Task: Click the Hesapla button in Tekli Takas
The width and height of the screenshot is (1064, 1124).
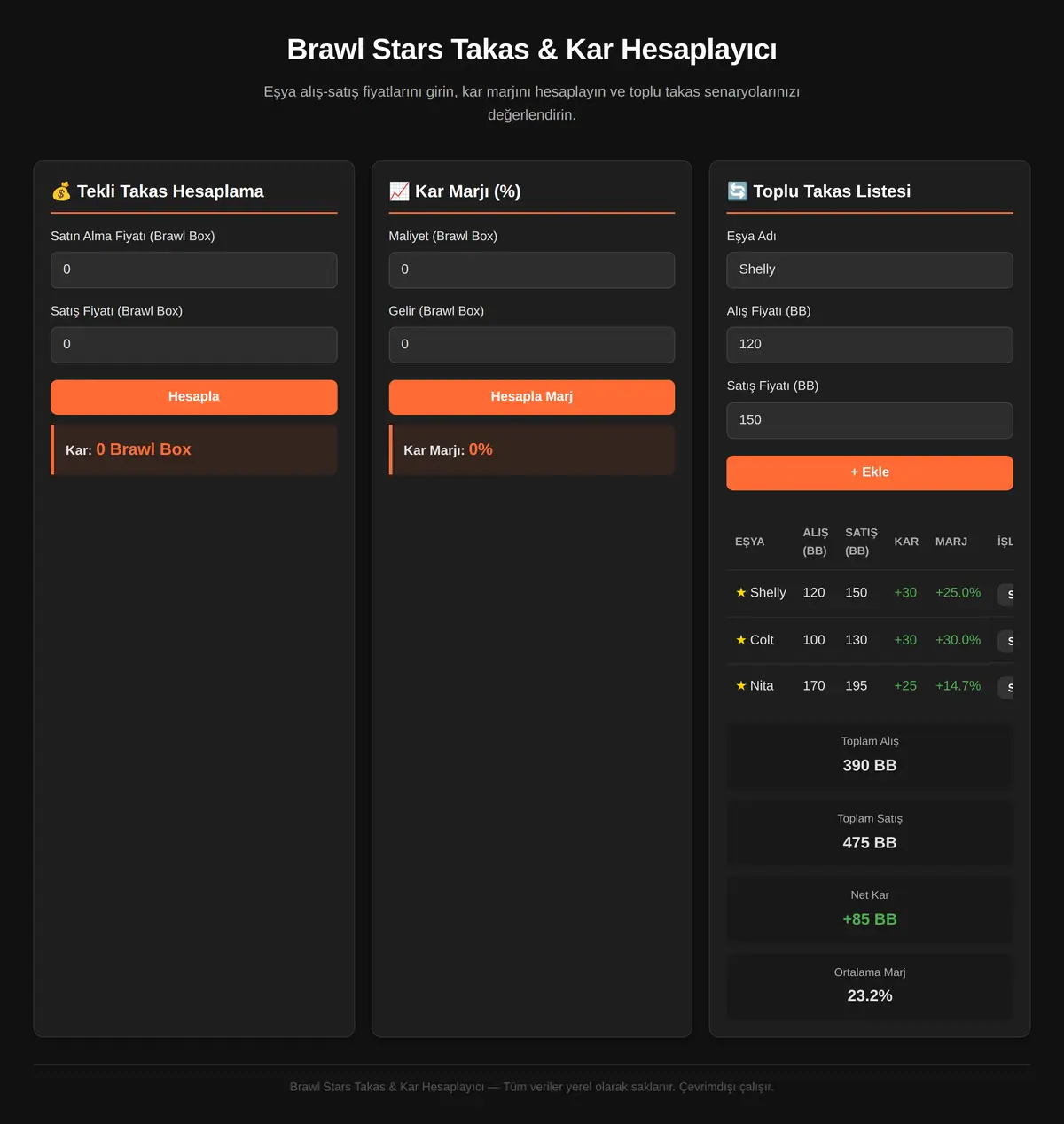Action: tap(194, 397)
